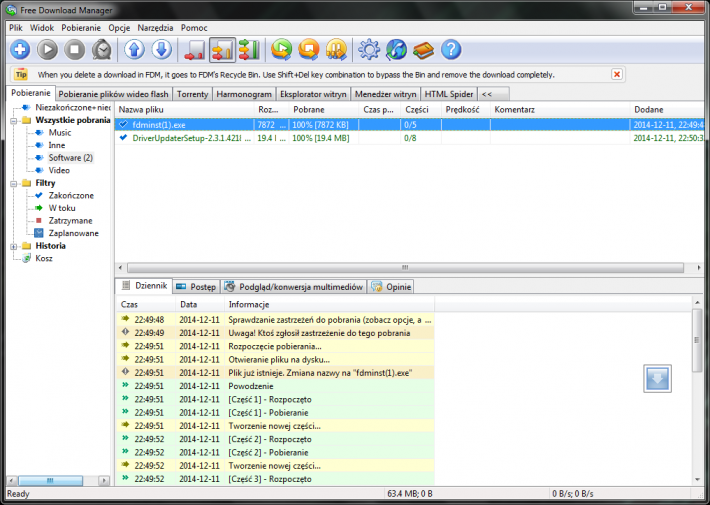Viewport: 710px width, 505px height.
Task: Click log panel vertical scrollbar thumb
Action: coord(696,341)
